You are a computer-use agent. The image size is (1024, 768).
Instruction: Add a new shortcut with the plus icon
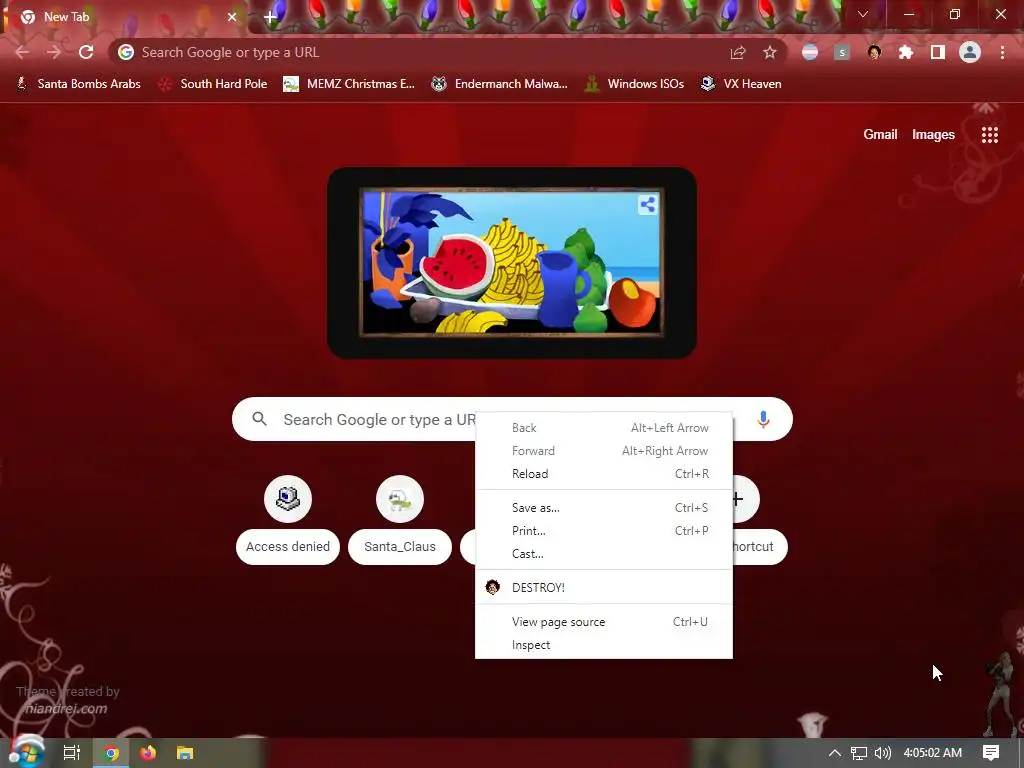[739, 499]
